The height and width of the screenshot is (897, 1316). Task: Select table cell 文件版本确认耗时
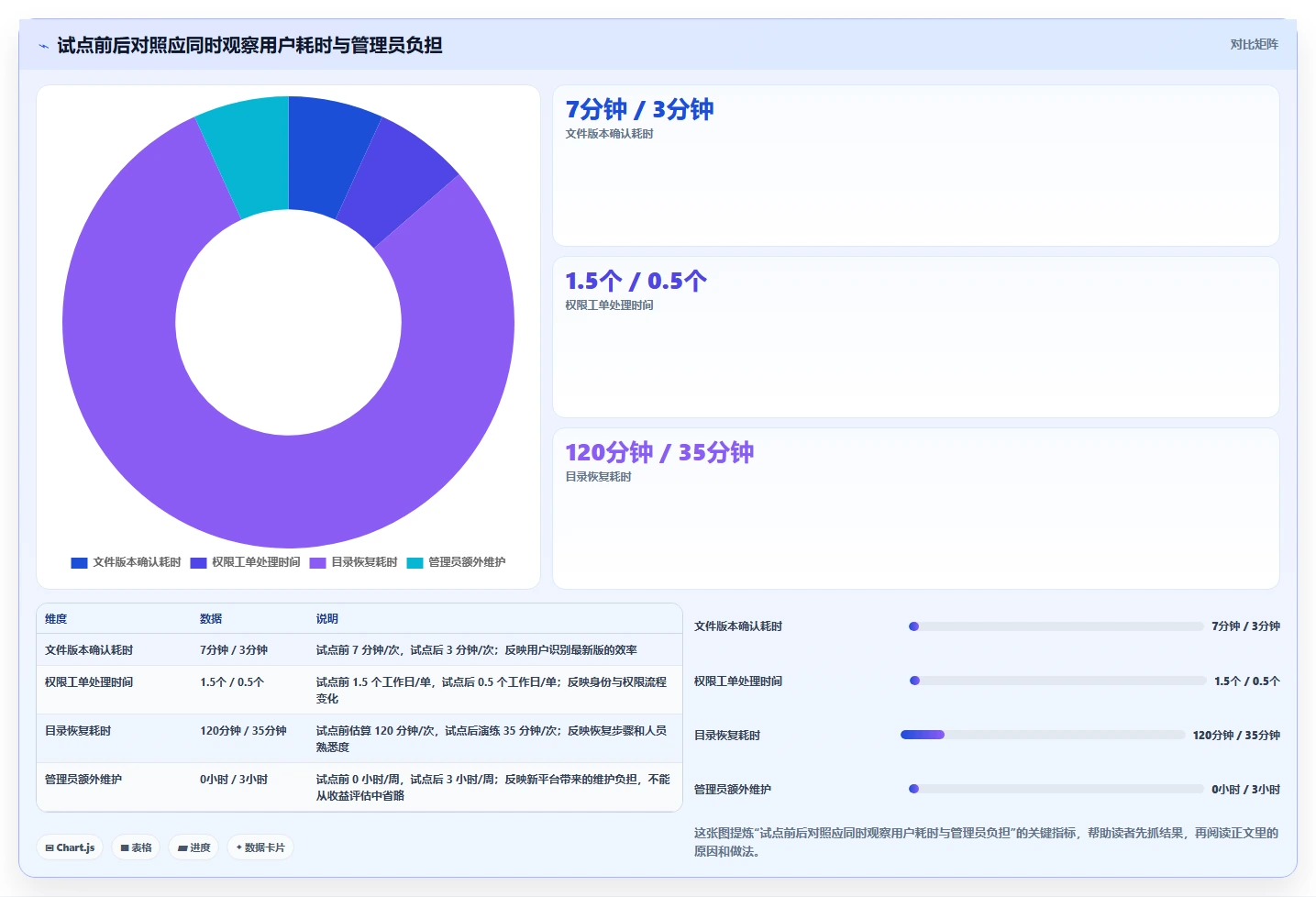tap(89, 650)
